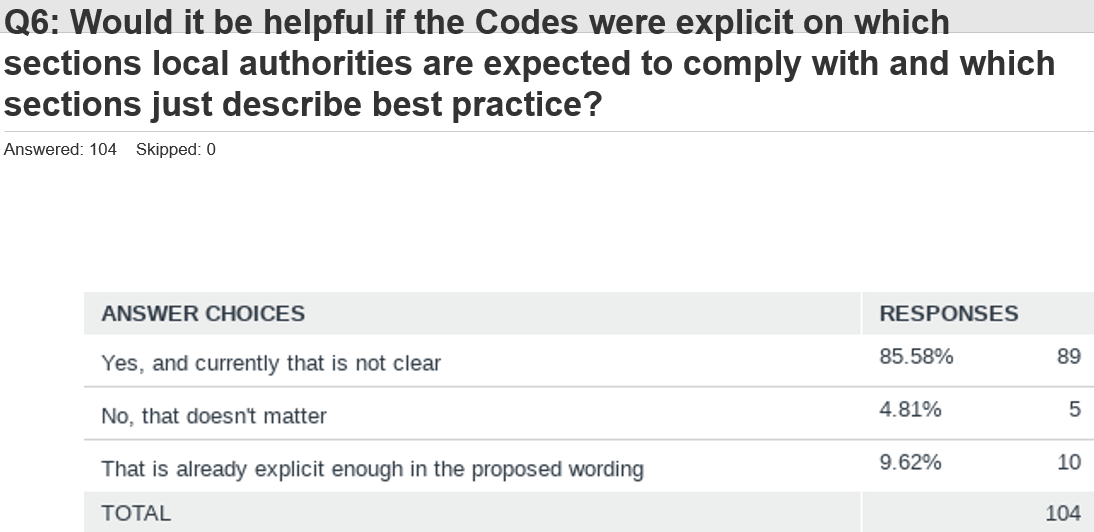The image size is (1094, 532).
Task: Click the response count 10
Action: point(1069,462)
